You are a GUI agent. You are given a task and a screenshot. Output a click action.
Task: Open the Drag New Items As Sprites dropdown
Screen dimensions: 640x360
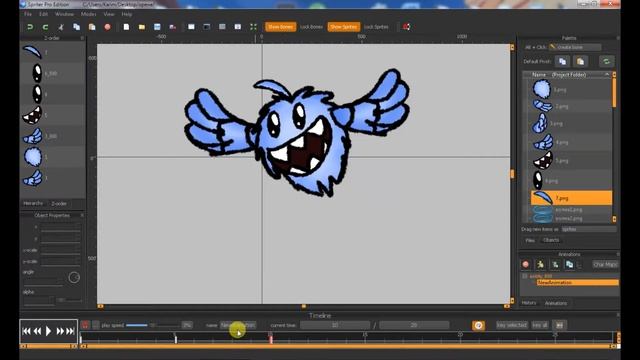point(589,229)
